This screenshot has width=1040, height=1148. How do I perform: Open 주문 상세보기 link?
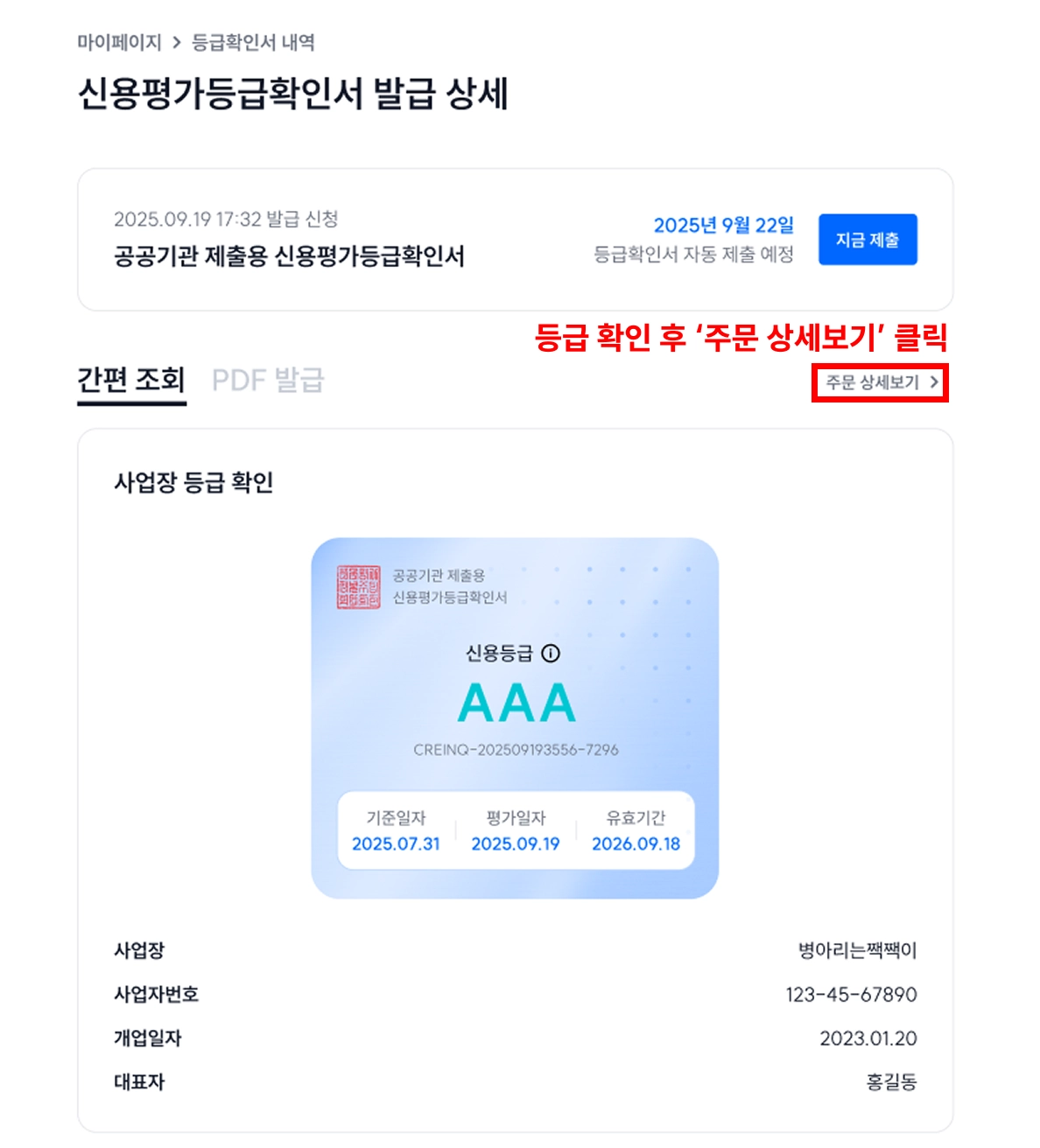pyautogui.click(x=881, y=382)
